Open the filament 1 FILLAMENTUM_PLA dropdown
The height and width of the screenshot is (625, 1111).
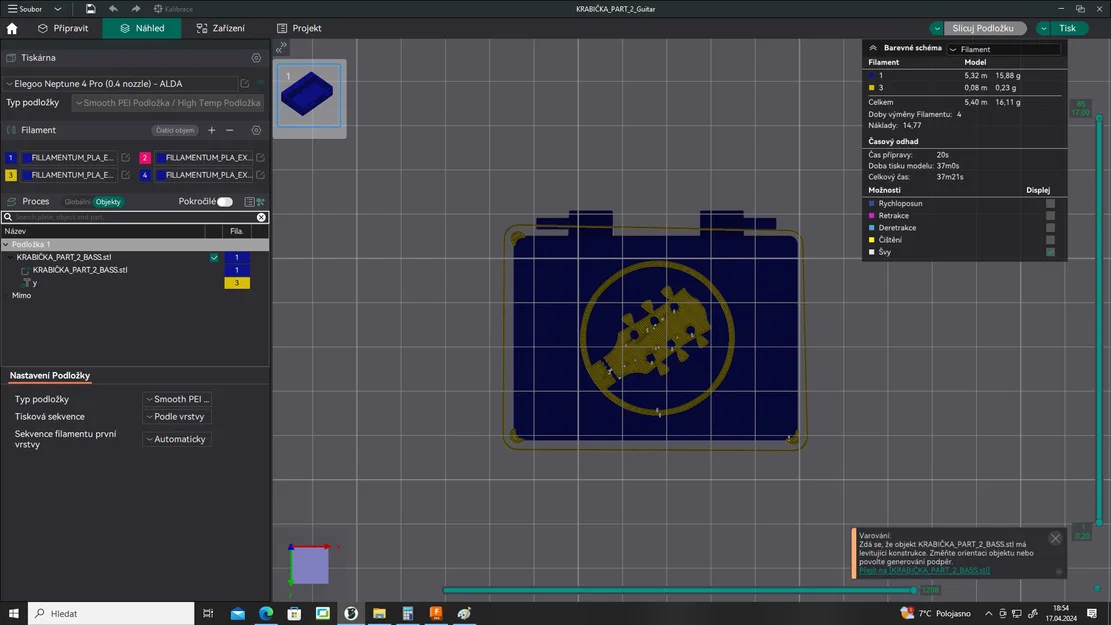tap(68, 157)
